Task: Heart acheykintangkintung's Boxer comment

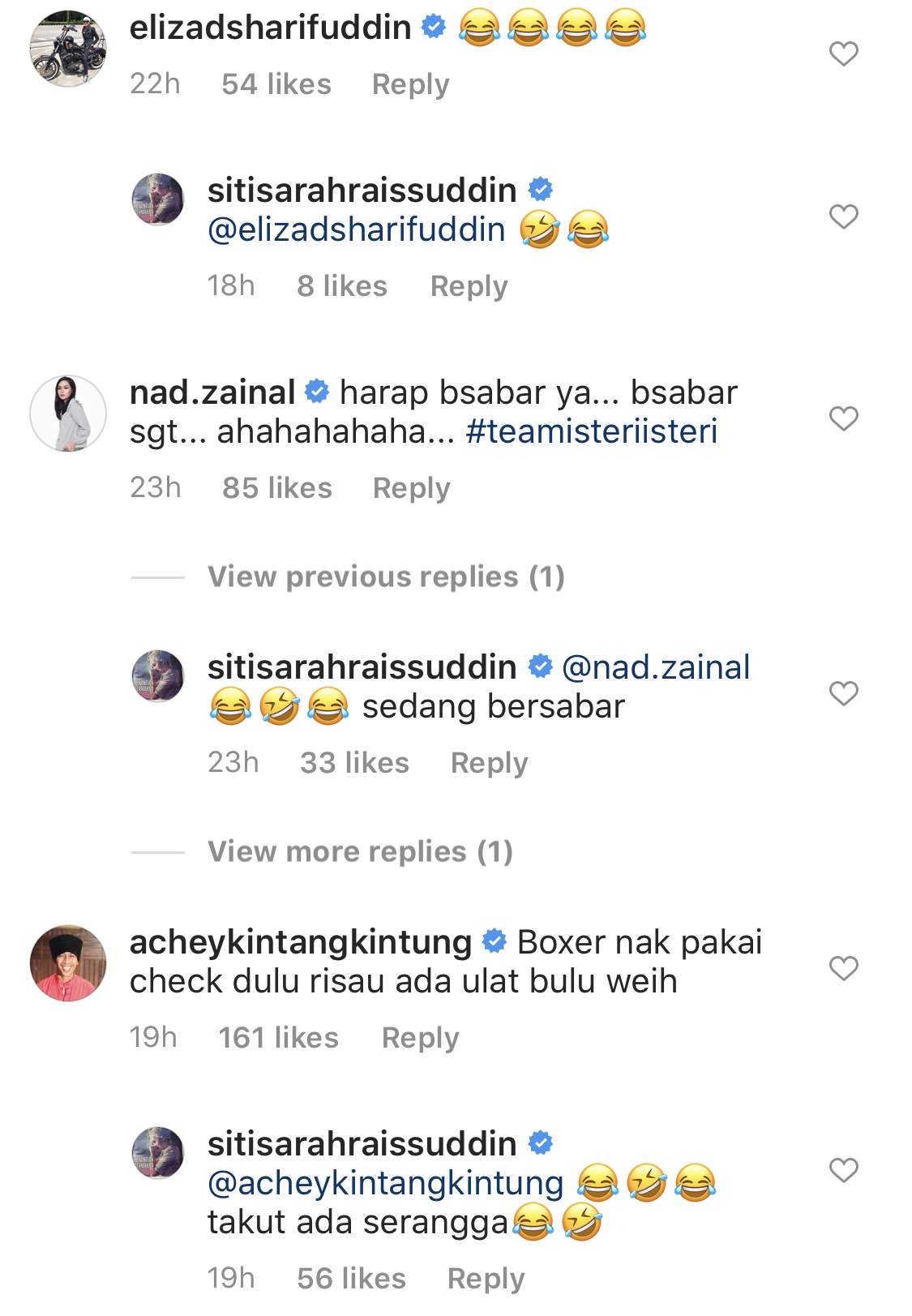Action: (x=843, y=968)
